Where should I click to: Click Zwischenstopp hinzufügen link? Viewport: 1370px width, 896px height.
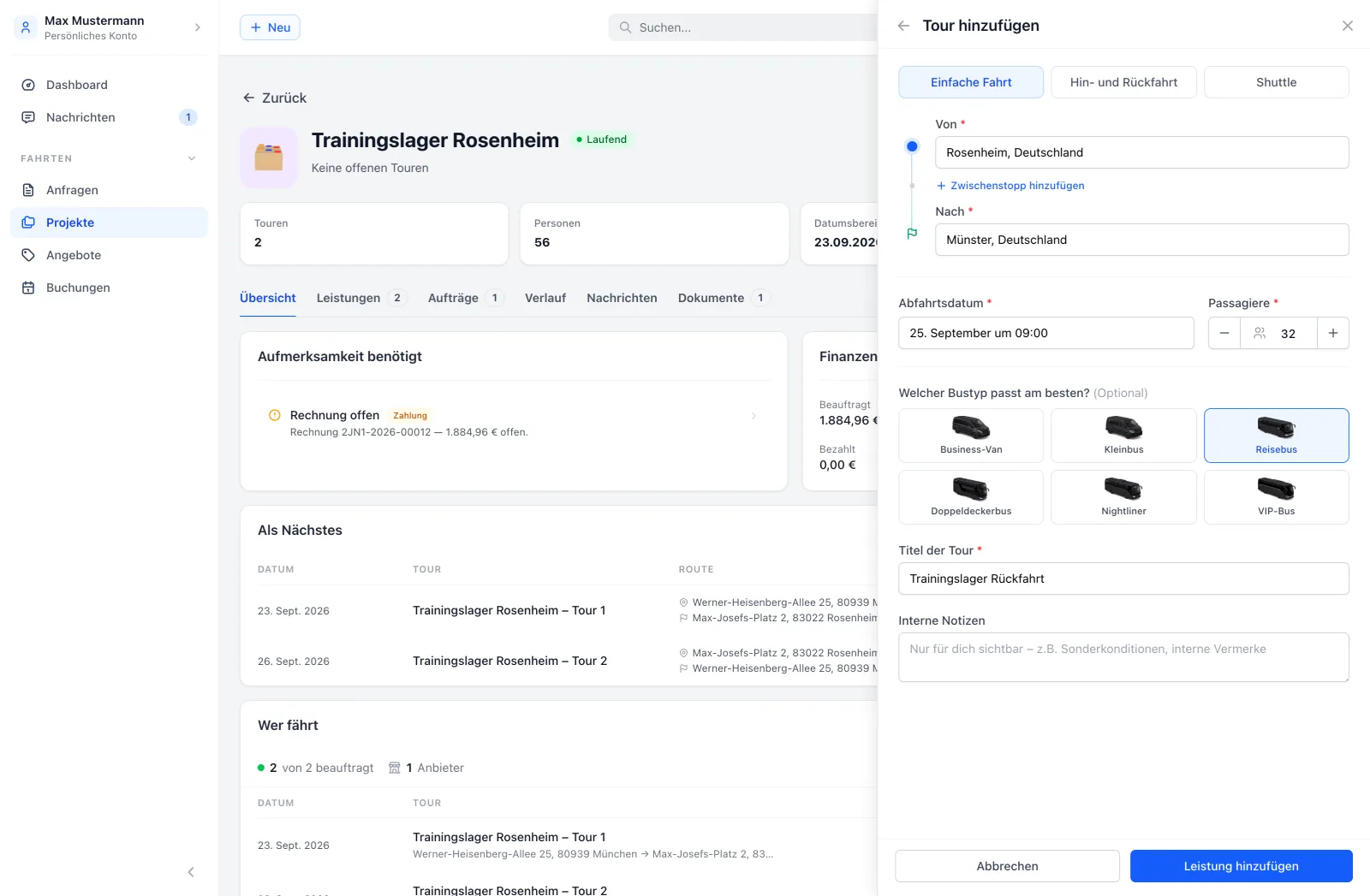pyautogui.click(x=1010, y=186)
